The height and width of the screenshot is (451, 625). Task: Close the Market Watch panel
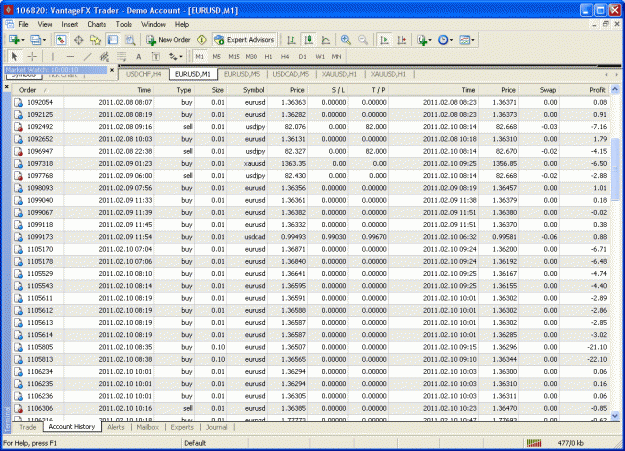pos(112,70)
